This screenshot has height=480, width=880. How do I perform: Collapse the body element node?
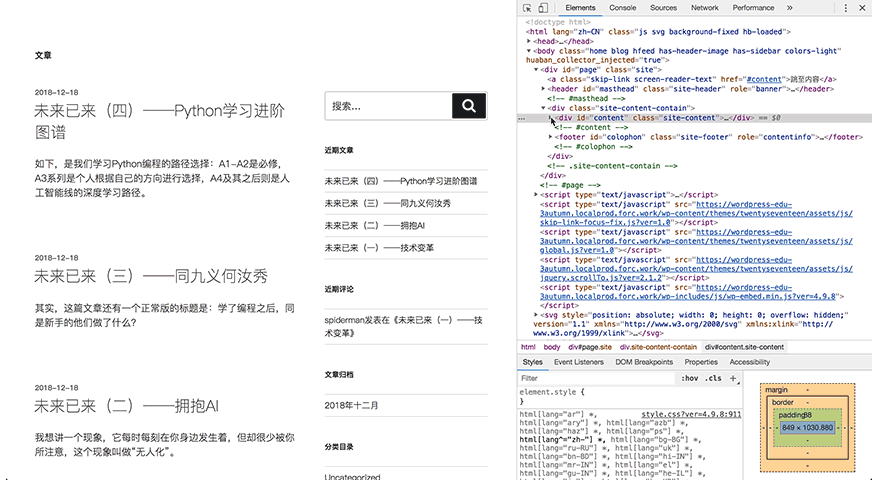pos(529,51)
